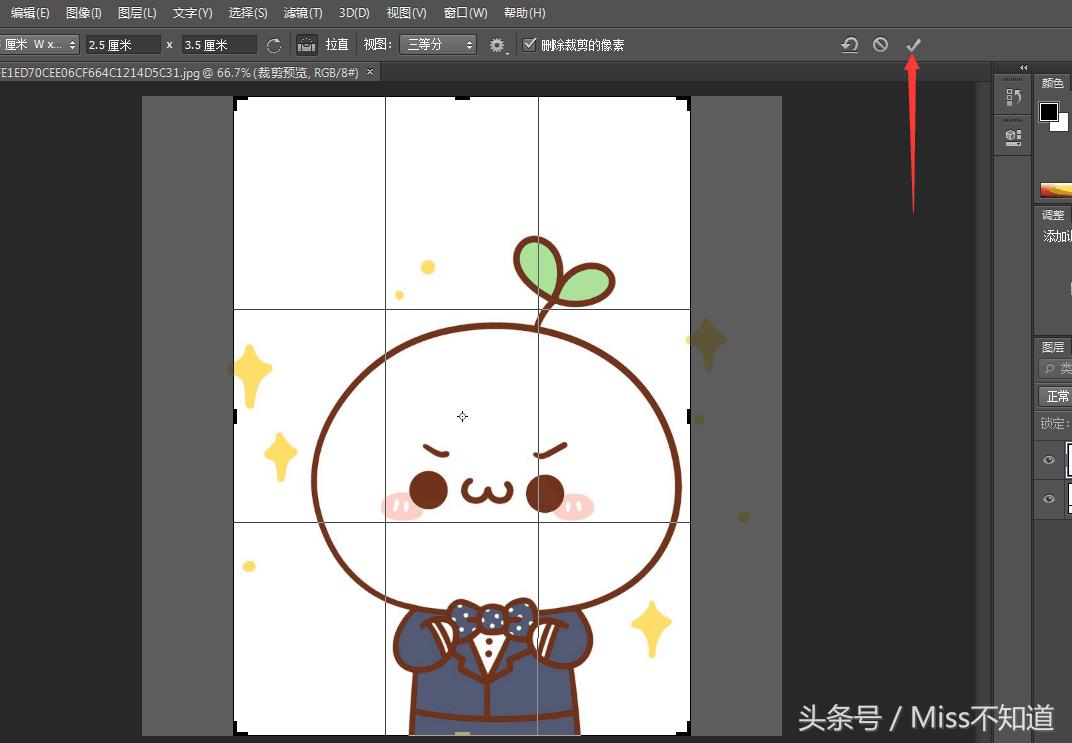Click the 图层 panel label

[x=1051, y=346]
